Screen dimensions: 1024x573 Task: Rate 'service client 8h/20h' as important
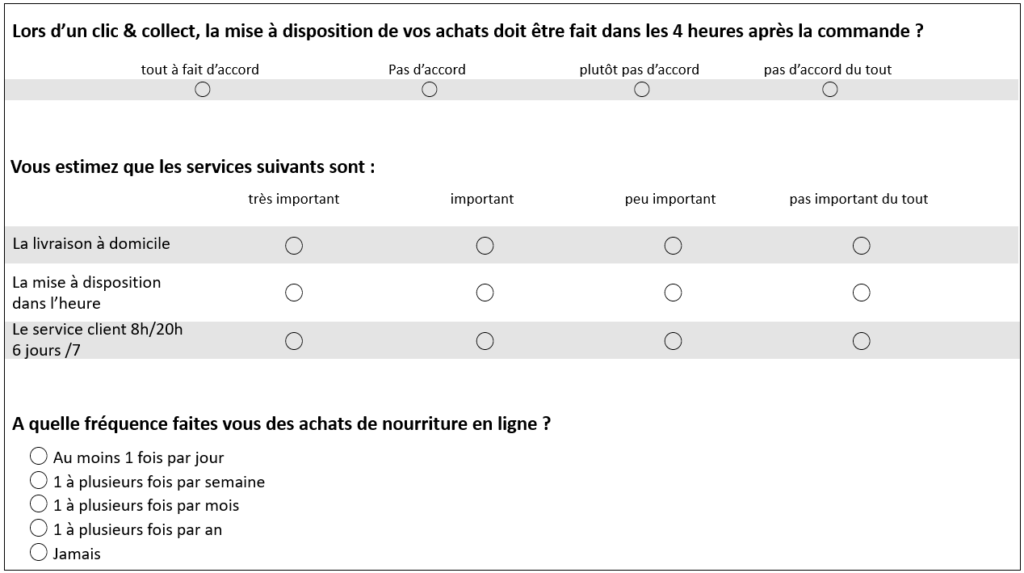[485, 341]
